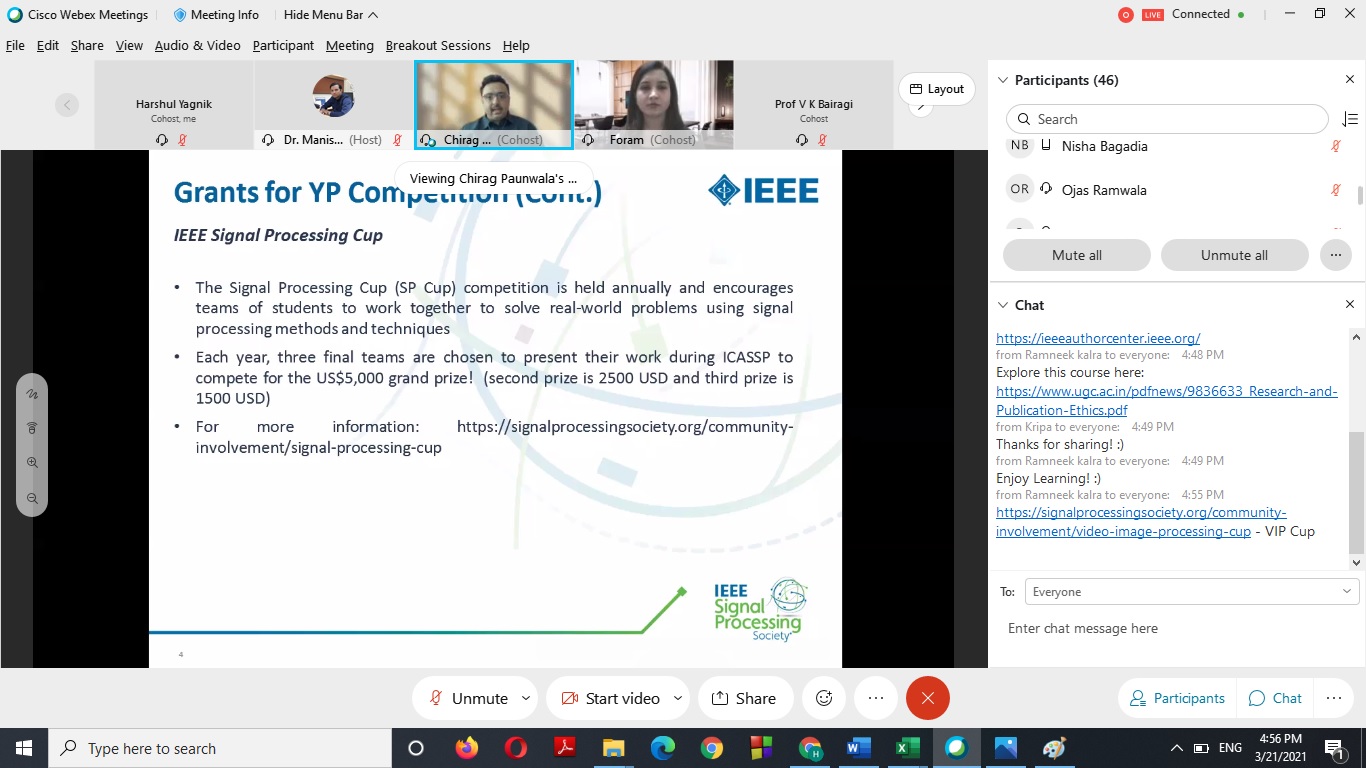The image size is (1366, 768).
Task: Open the Breakout Sessions menu
Action: click(438, 45)
